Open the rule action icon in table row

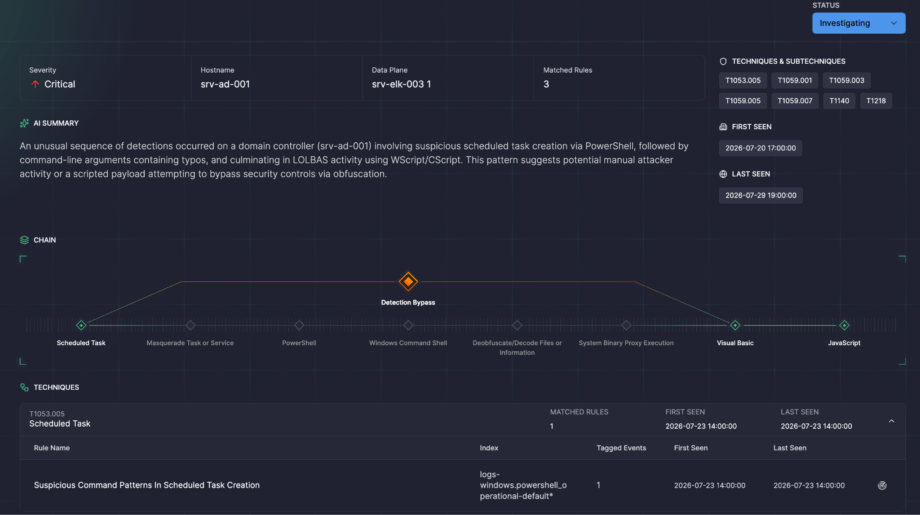pyautogui.click(x=882, y=485)
